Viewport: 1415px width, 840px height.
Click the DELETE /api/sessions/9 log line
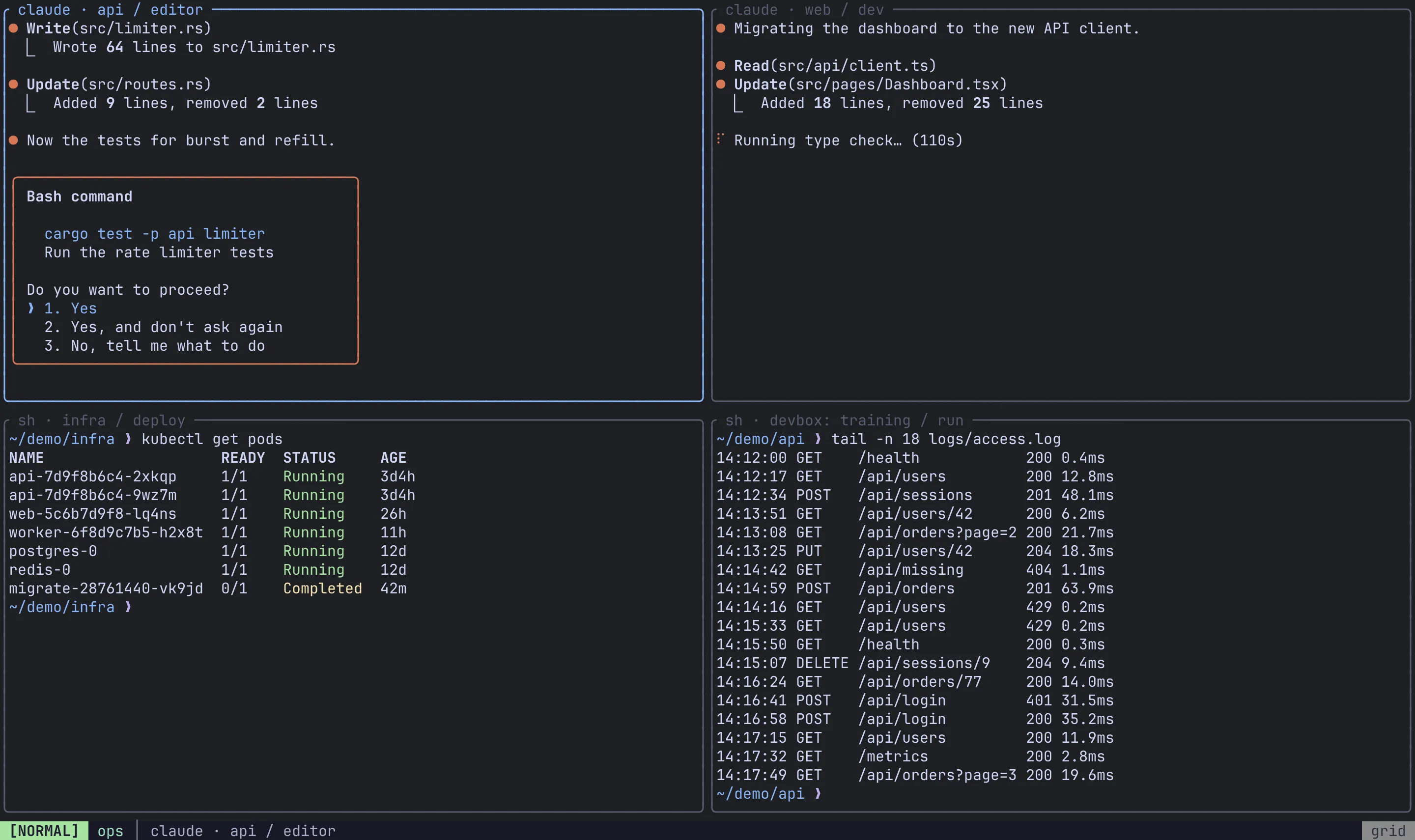pos(911,663)
